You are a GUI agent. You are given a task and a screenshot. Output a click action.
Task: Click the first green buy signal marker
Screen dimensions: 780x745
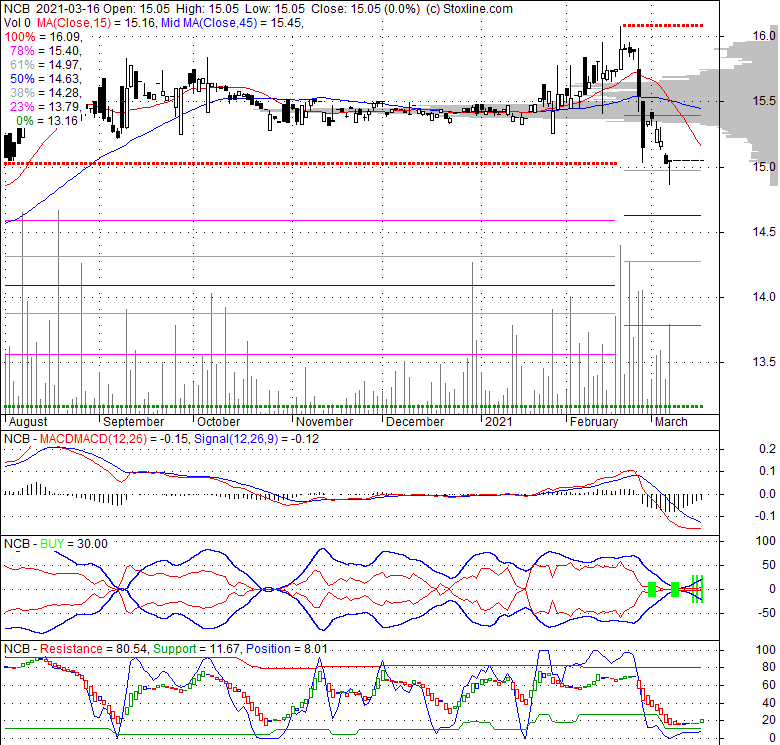652,589
